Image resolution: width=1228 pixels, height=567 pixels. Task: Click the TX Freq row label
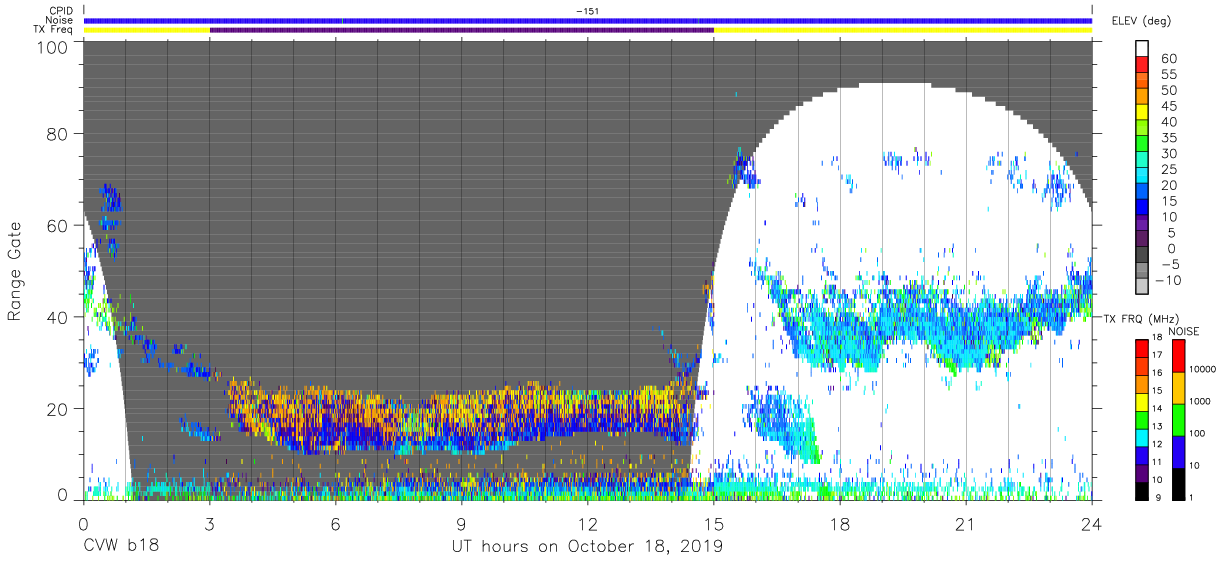54,30
